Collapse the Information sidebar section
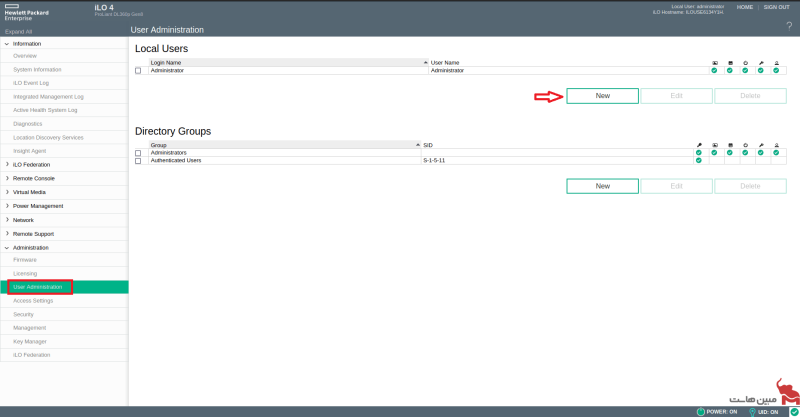The height and width of the screenshot is (417, 800). click(x=7, y=44)
